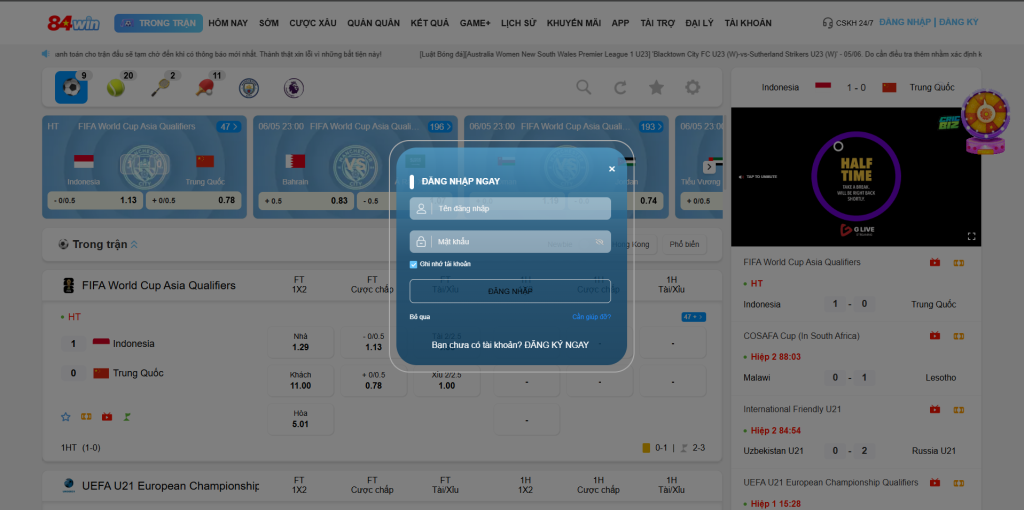Click the lucky spin wheel icon
This screenshot has height=510, width=1024.
click(x=987, y=122)
